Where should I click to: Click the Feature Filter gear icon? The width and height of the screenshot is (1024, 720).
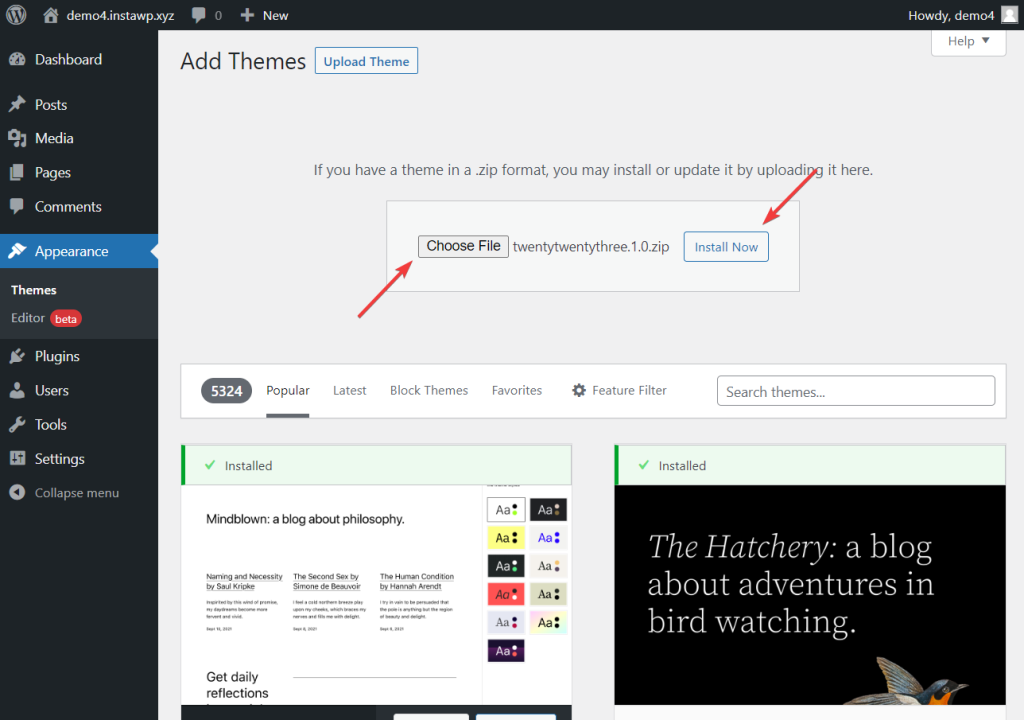579,391
